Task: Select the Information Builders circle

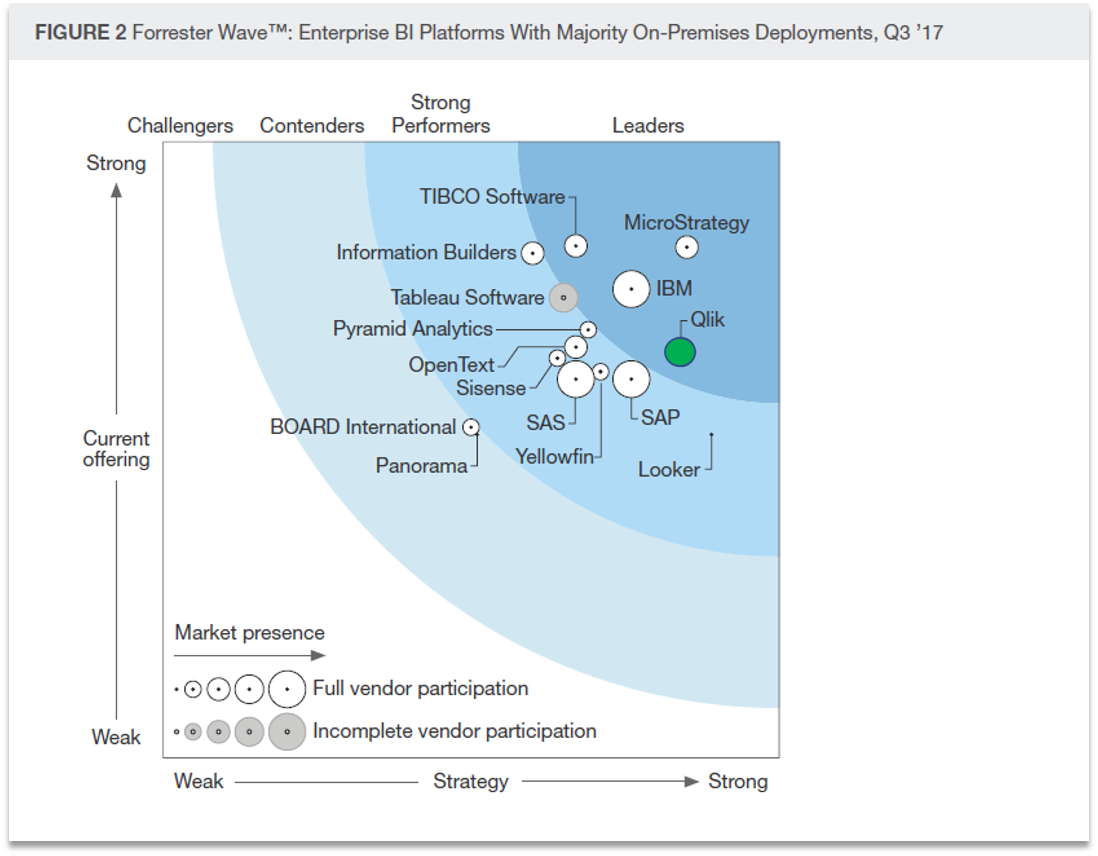Action: pos(532,253)
